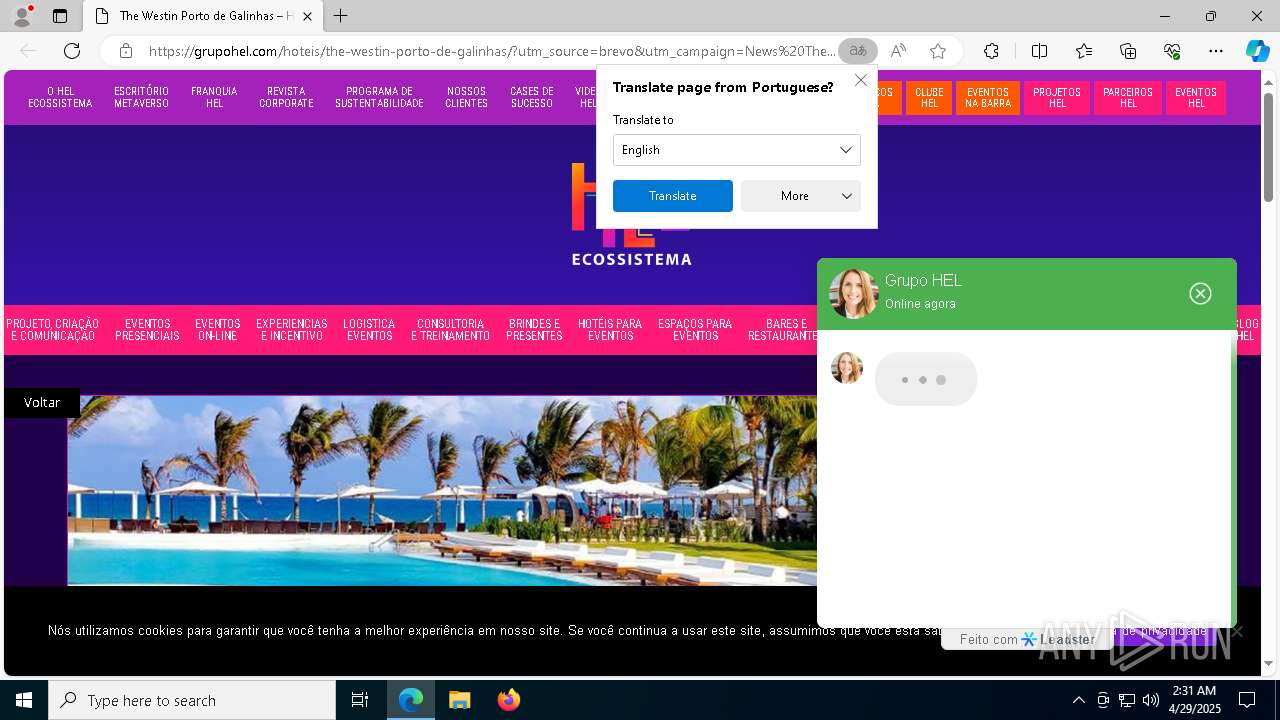
Task: Open Nossos Clientes menu item
Action: click(x=467, y=98)
